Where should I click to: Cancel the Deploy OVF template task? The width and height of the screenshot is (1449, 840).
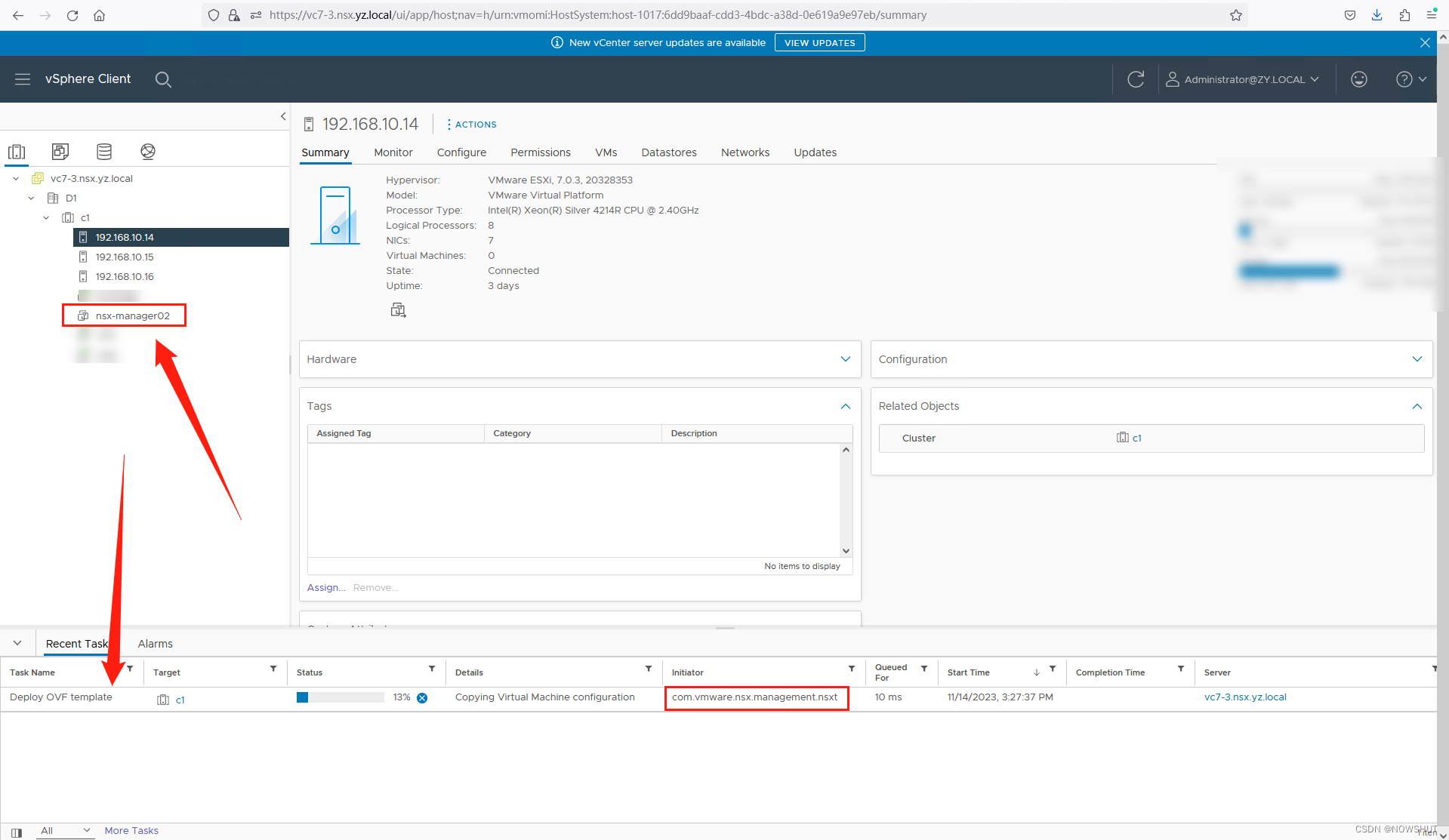click(422, 698)
